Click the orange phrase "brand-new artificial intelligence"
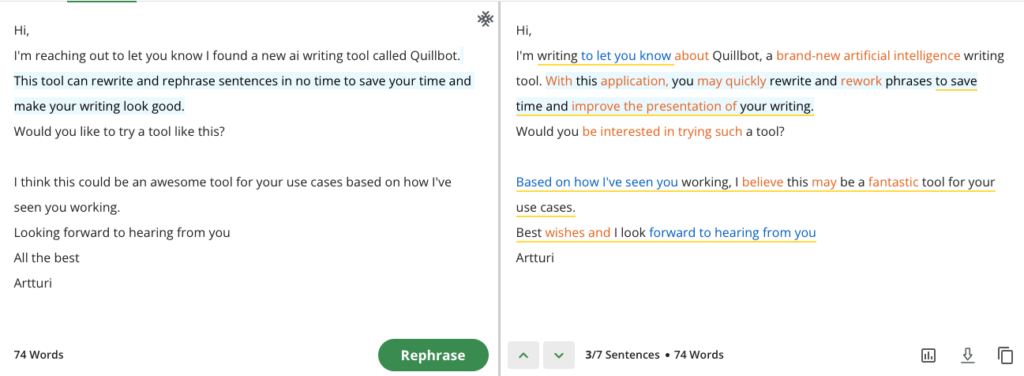 click(x=868, y=56)
